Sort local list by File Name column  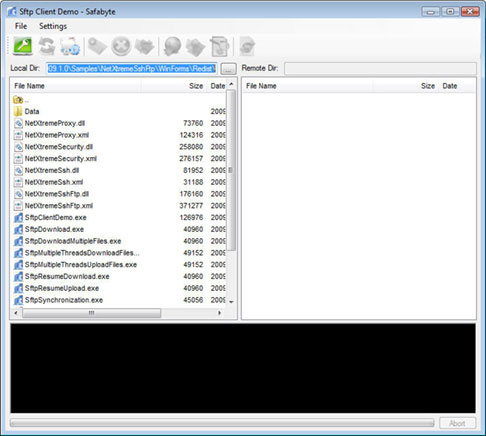pos(77,86)
